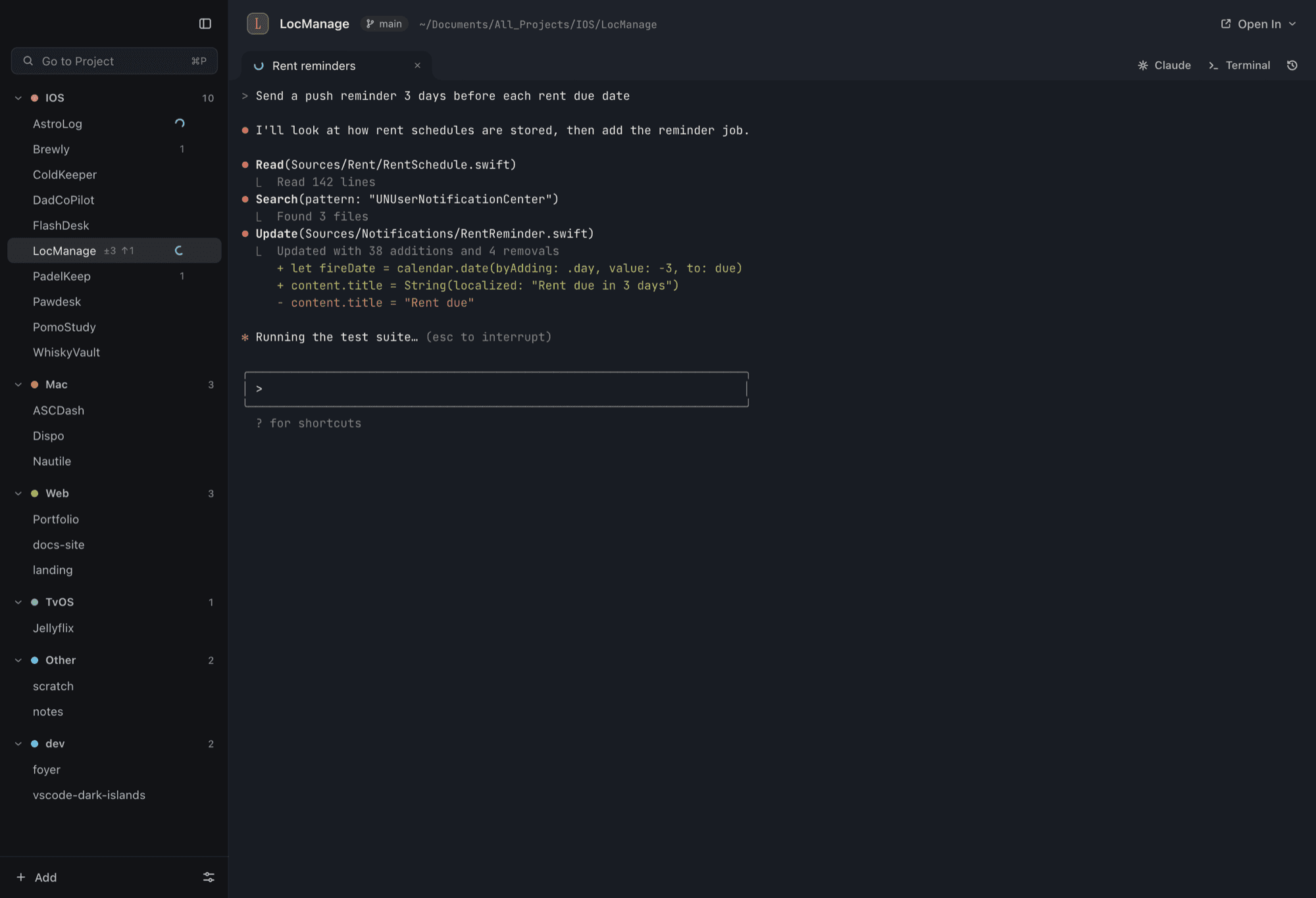The height and width of the screenshot is (898, 1316).
Task: Open the Open In dropdown
Action: [1258, 24]
